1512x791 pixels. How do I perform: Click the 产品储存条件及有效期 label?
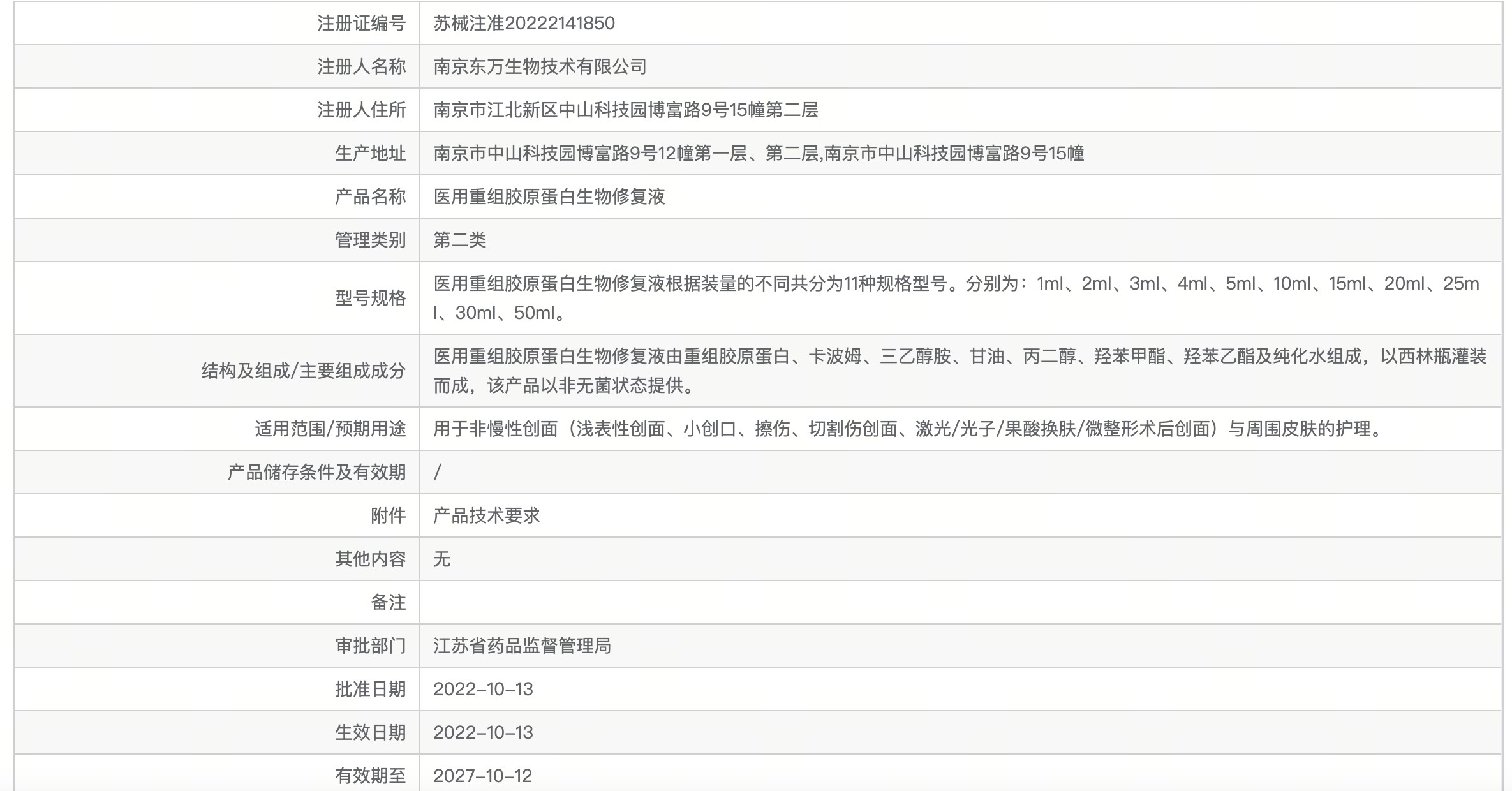pyautogui.click(x=316, y=472)
